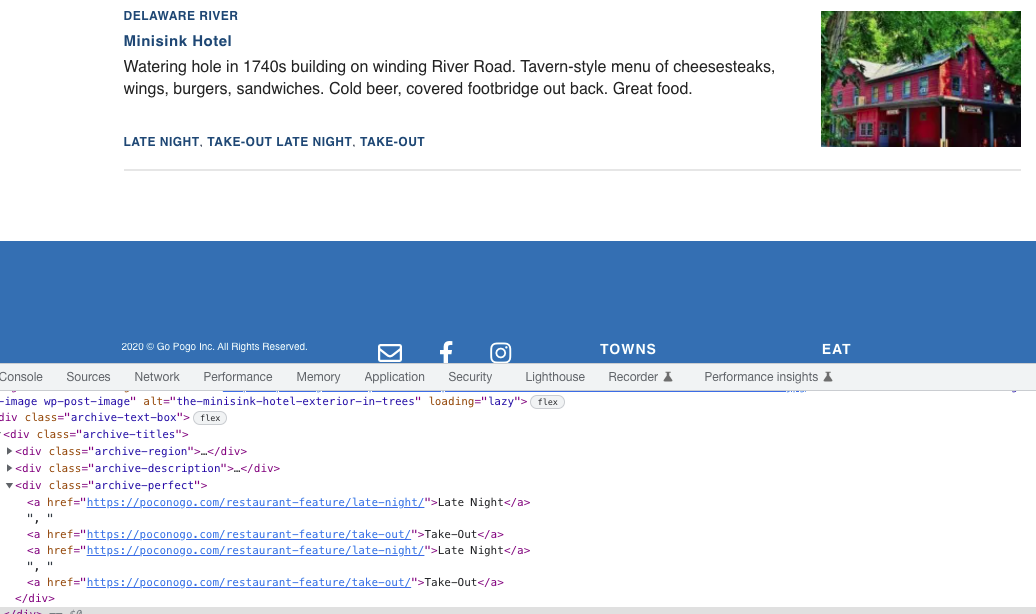Screen dimensions: 1036x614
Task: Click the last TAKE-OUT tag link
Action: pyautogui.click(x=392, y=142)
